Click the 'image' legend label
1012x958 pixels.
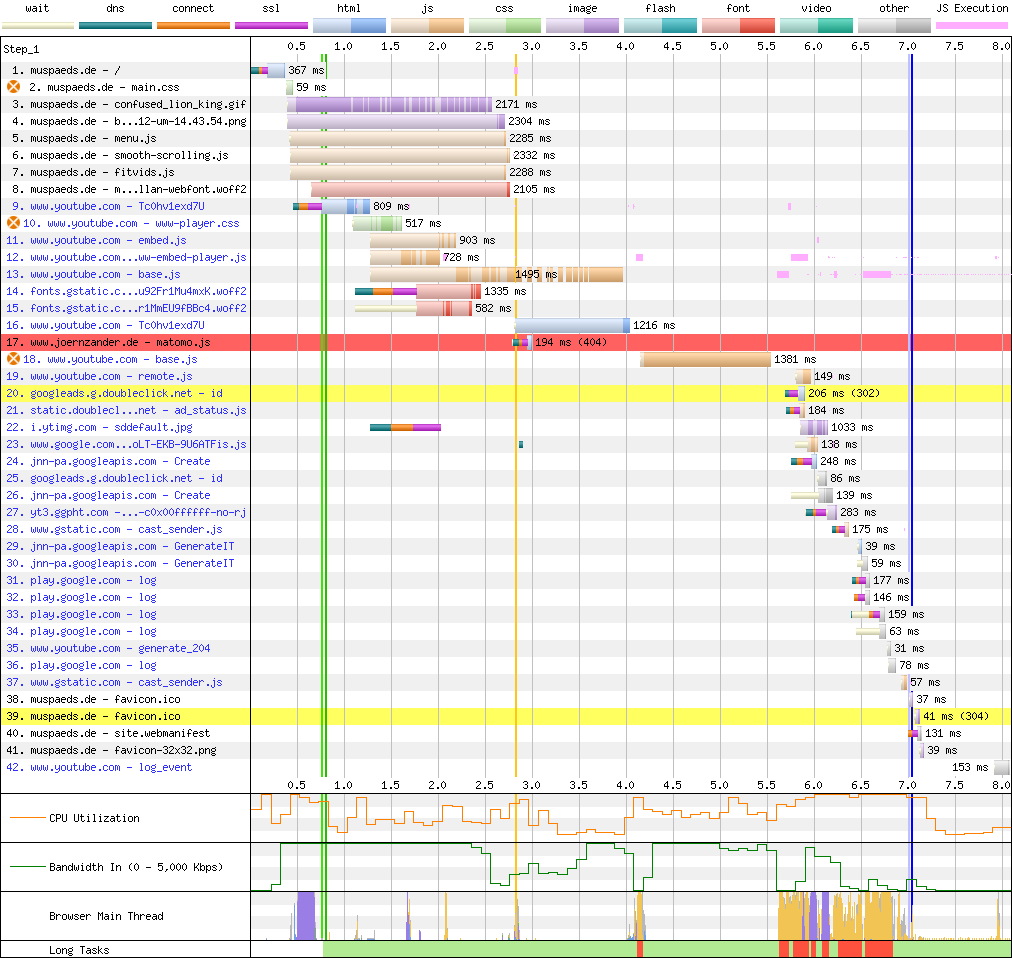tap(582, 8)
